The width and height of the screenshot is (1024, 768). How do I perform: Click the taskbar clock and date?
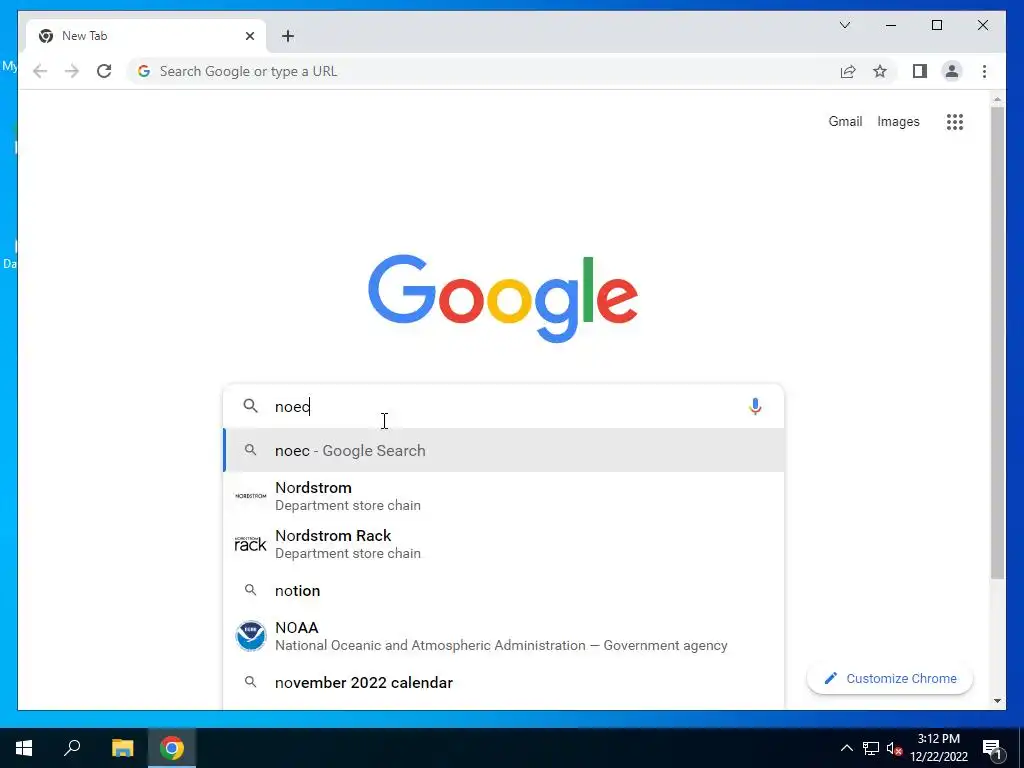point(939,748)
